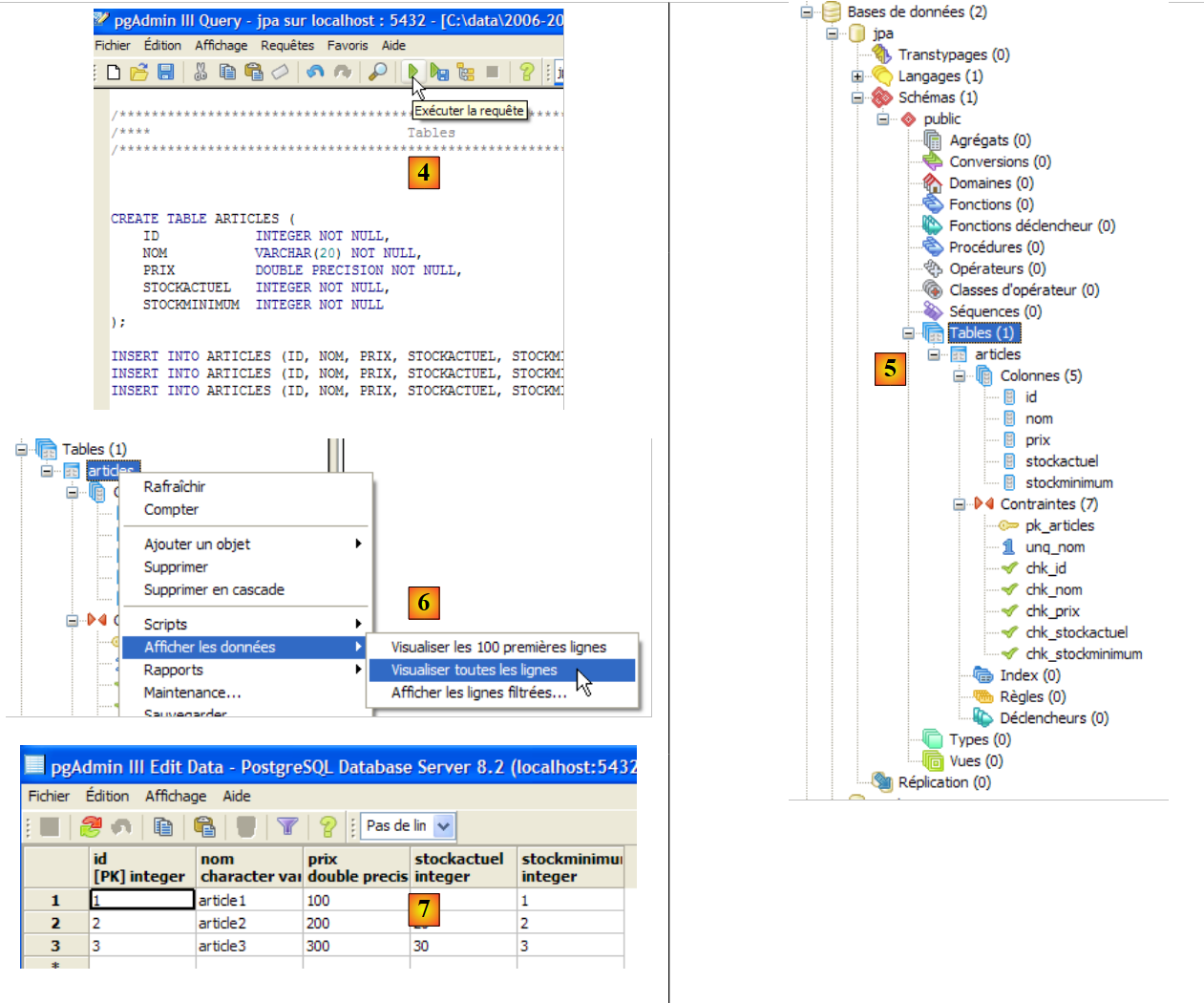The height and width of the screenshot is (1003, 1204).
Task: Click 'Rafraîchir' in the context menu
Action: click(175, 486)
